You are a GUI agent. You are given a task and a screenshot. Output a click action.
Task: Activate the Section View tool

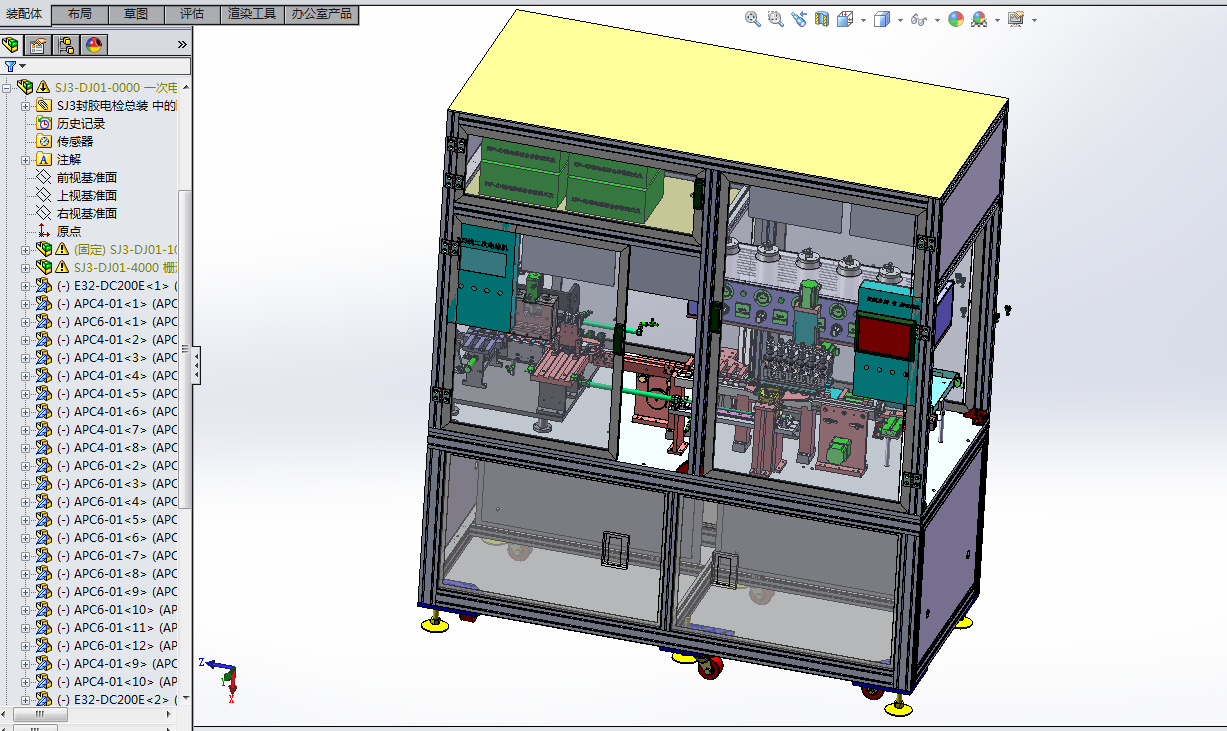(822, 19)
